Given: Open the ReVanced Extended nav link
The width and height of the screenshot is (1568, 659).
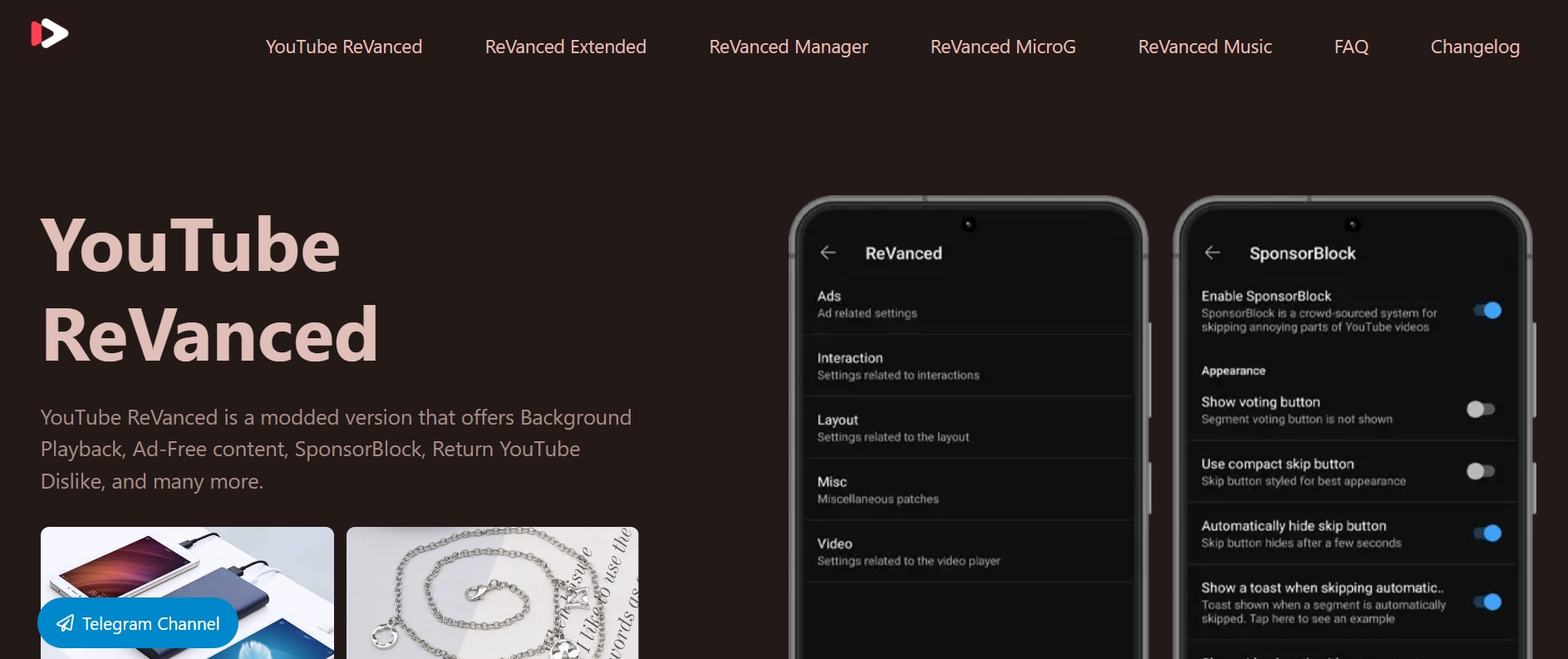Looking at the screenshot, I should 566,47.
